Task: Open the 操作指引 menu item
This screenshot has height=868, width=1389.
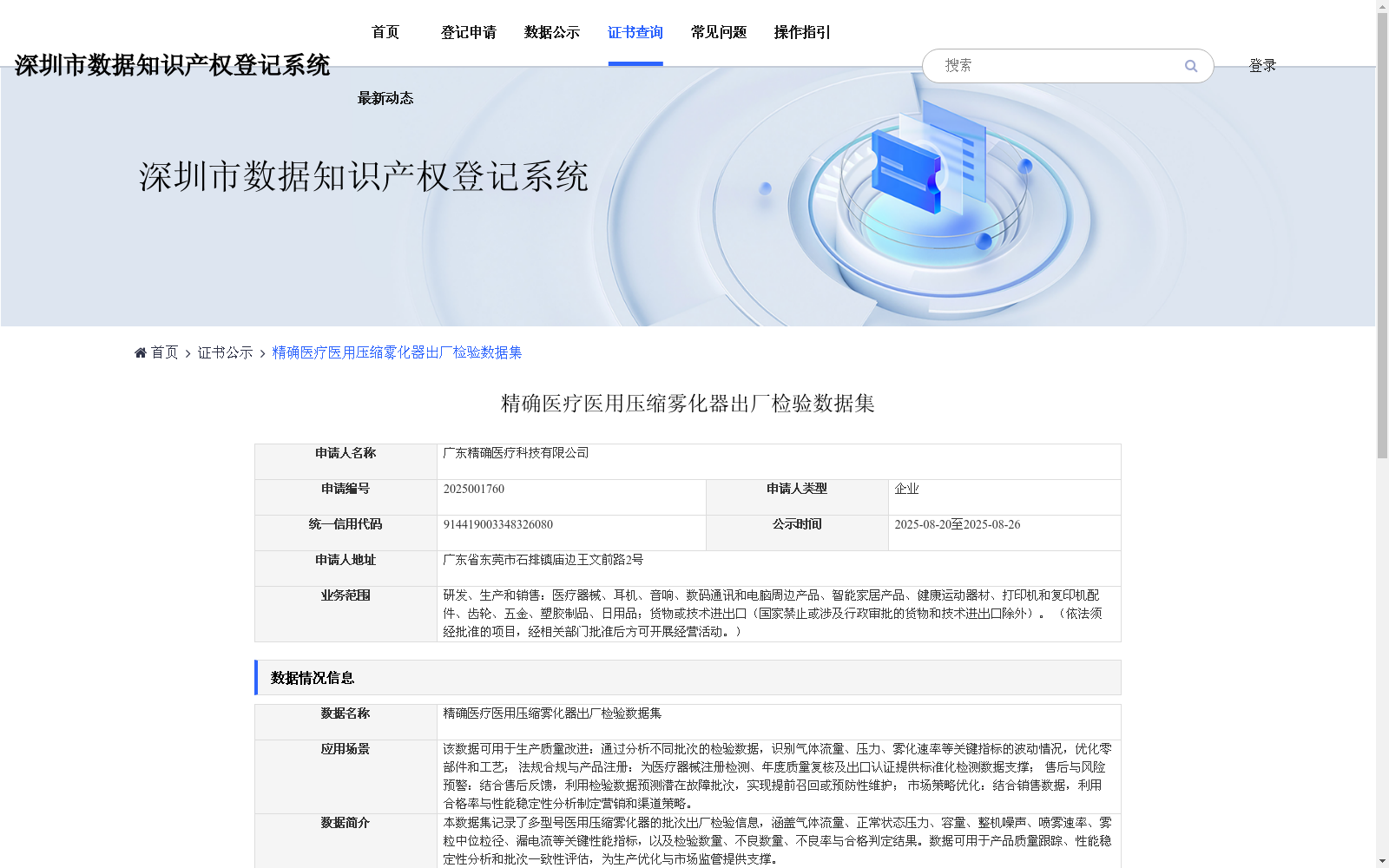Action: point(802,32)
